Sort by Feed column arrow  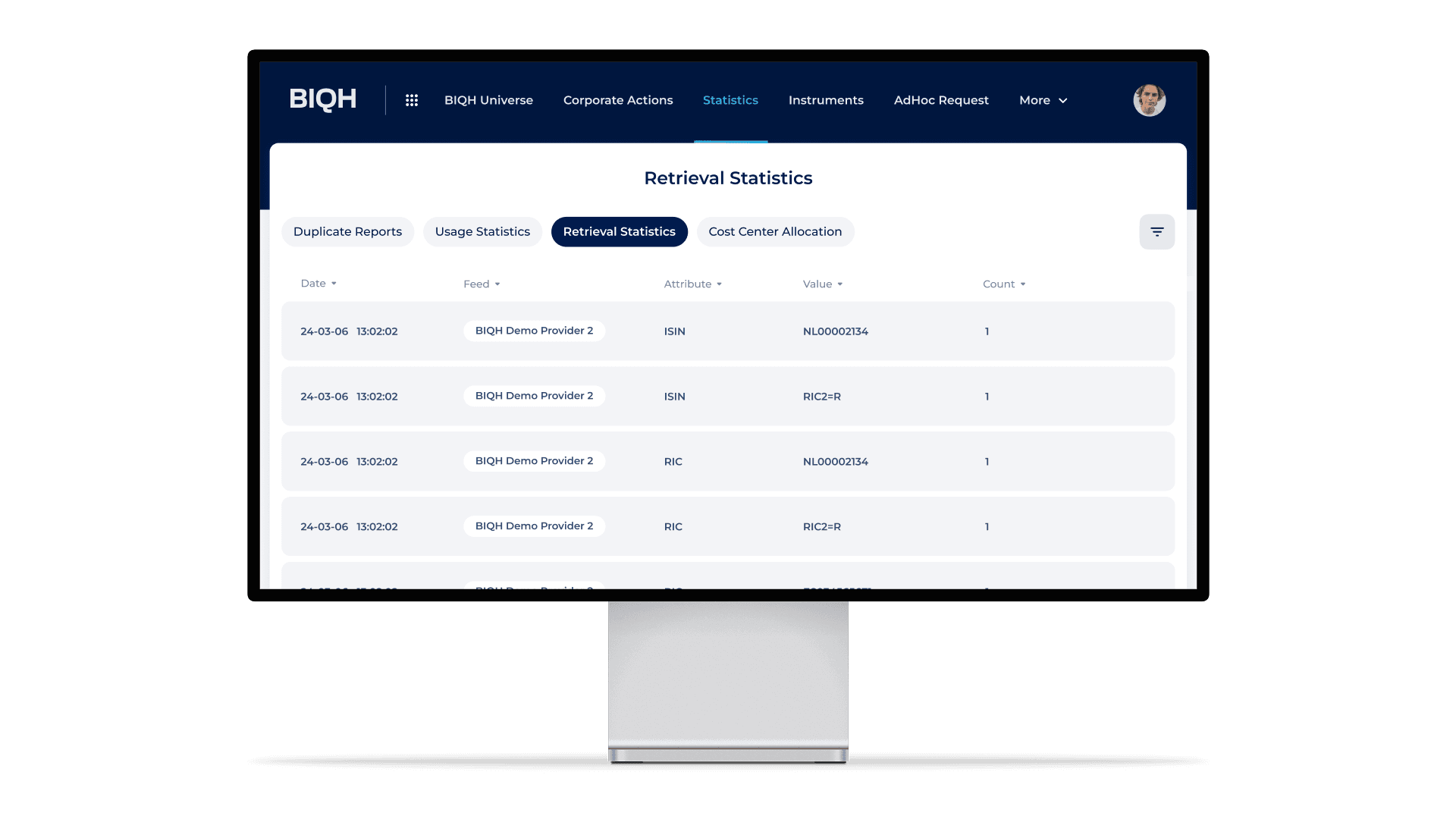tap(497, 284)
